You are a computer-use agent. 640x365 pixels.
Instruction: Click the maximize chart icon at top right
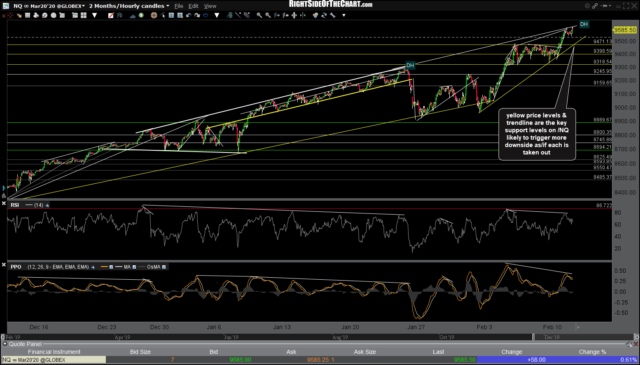coord(627,6)
